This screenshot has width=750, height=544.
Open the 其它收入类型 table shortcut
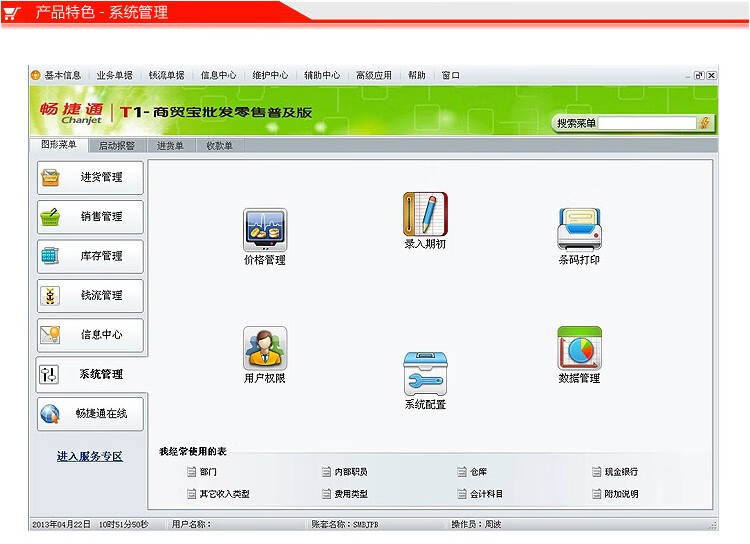pos(218,494)
